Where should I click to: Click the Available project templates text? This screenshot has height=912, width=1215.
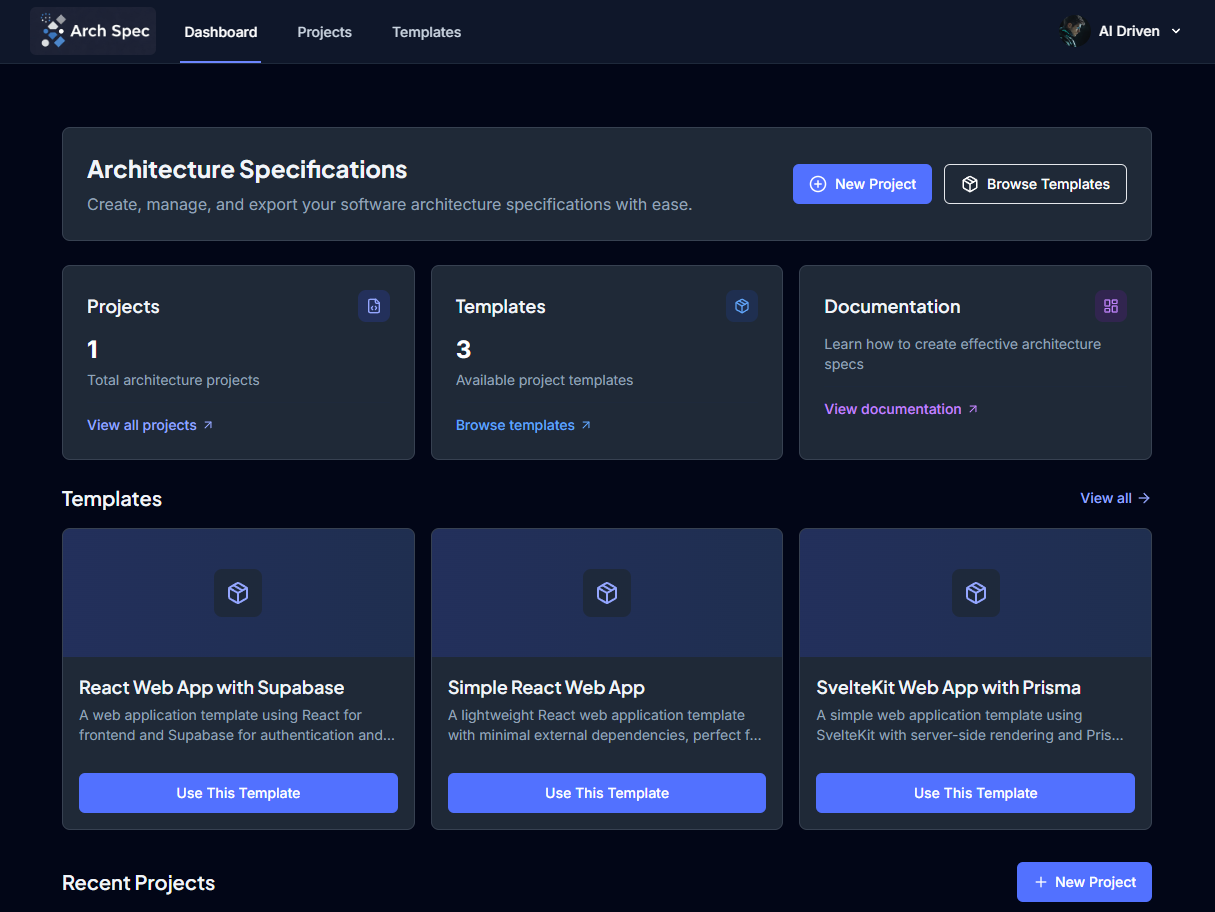point(544,380)
